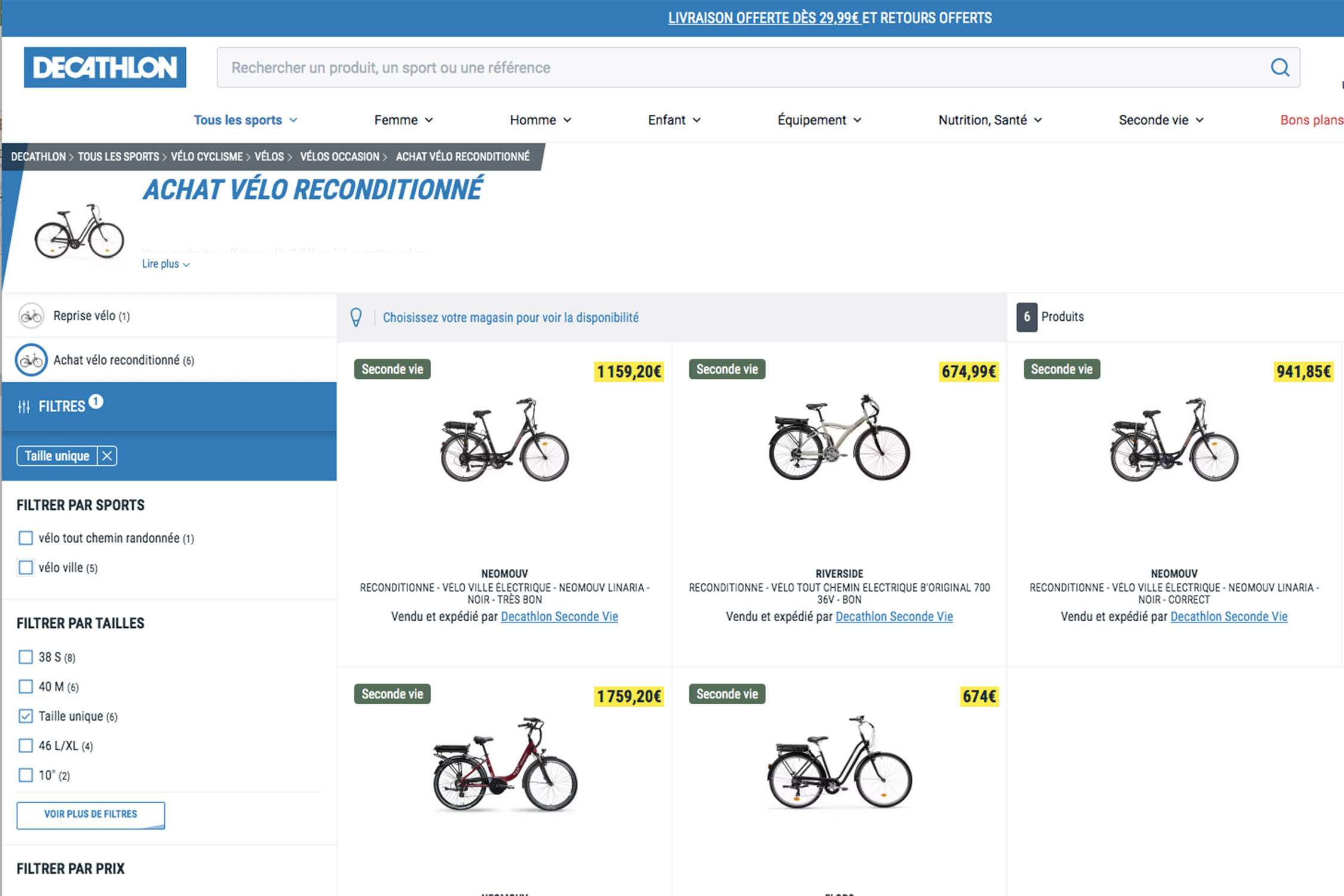This screenshot has width=1344, height=896.
Task: Click the FILTRES header bar
Action: pyautogui.click(x=170, y=407)
